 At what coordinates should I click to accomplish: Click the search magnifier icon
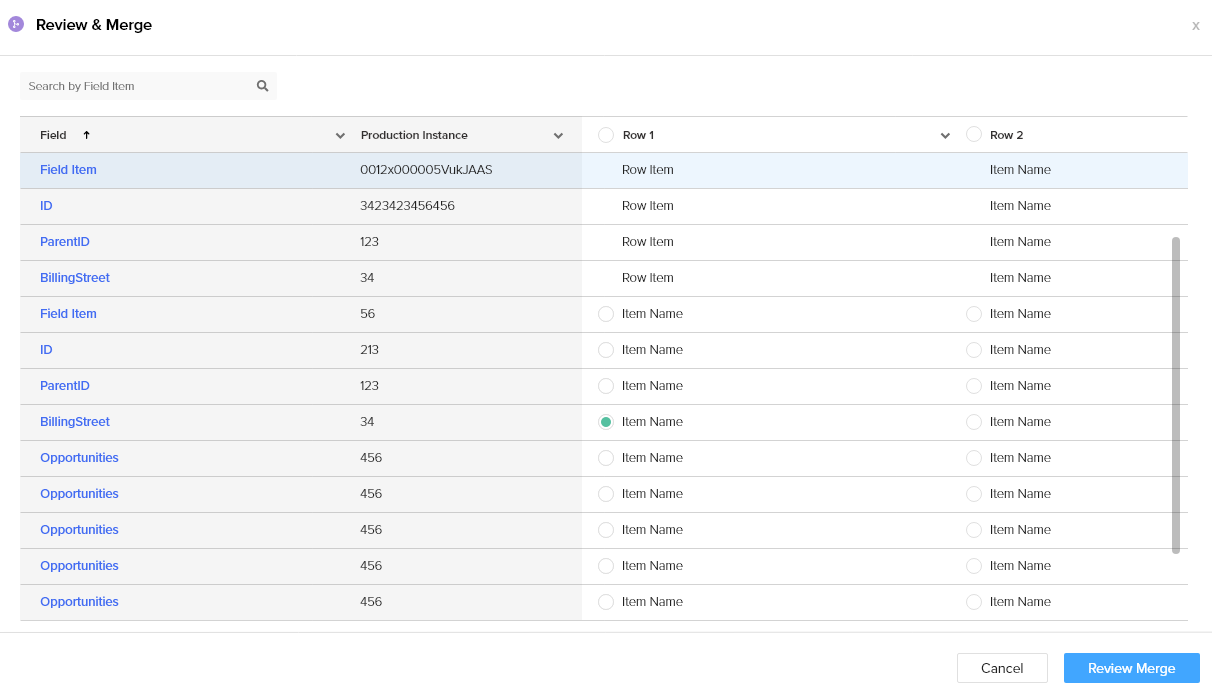(x=262, y=86)
